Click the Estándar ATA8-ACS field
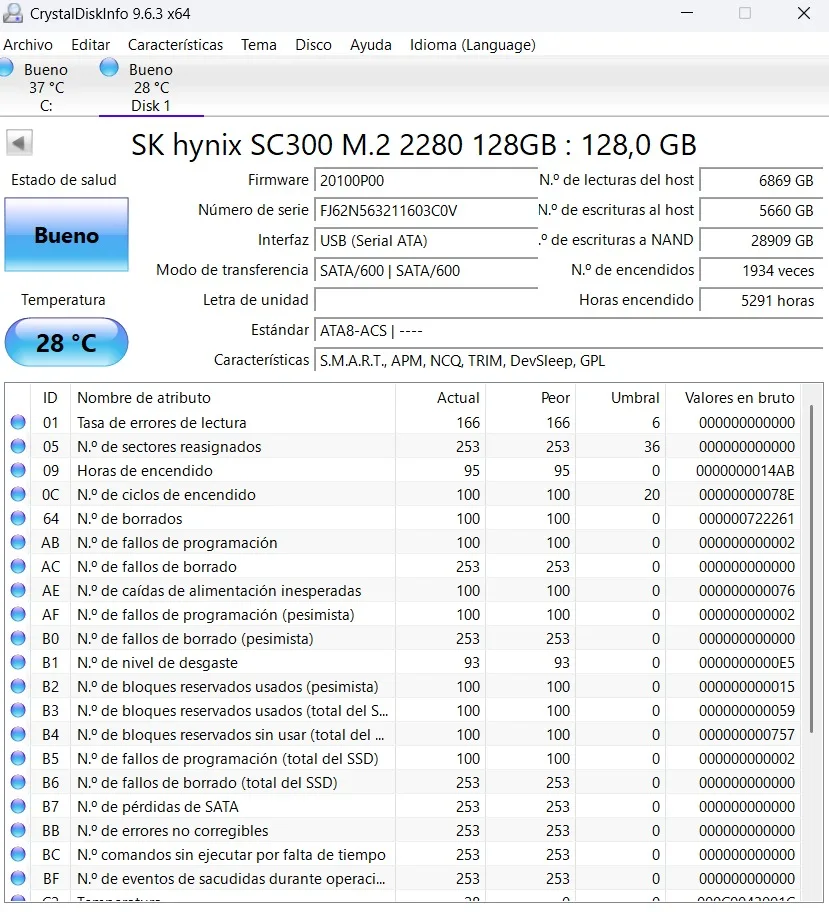 (568, 330)
